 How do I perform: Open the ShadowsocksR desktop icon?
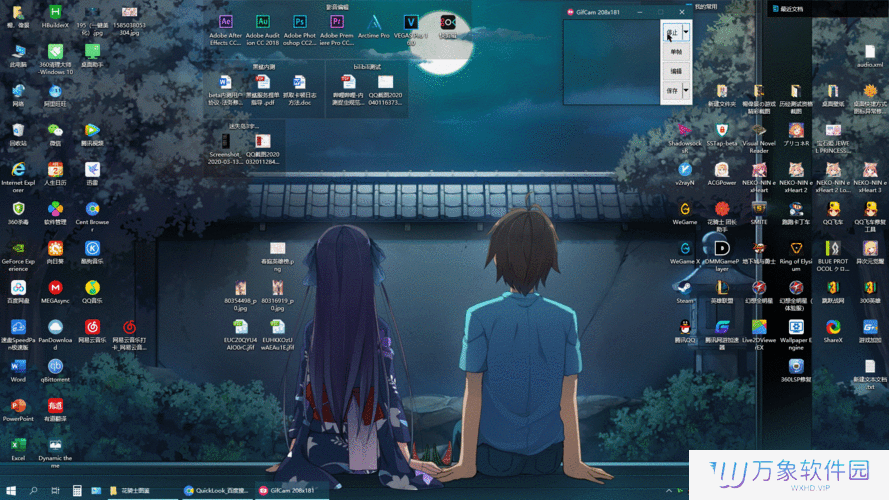(684, 138)
